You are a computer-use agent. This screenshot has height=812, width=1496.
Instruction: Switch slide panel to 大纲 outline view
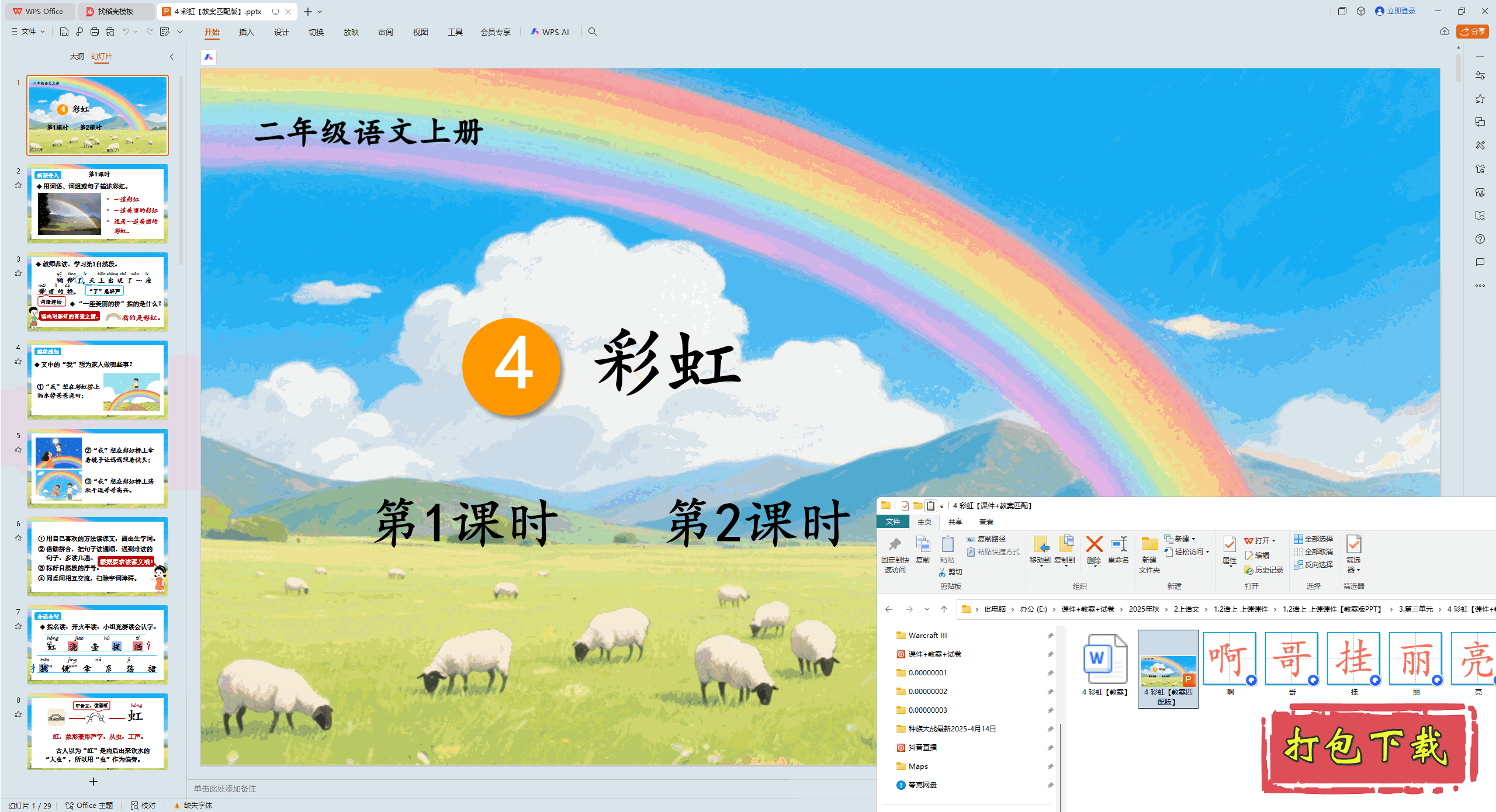(77, 57)
